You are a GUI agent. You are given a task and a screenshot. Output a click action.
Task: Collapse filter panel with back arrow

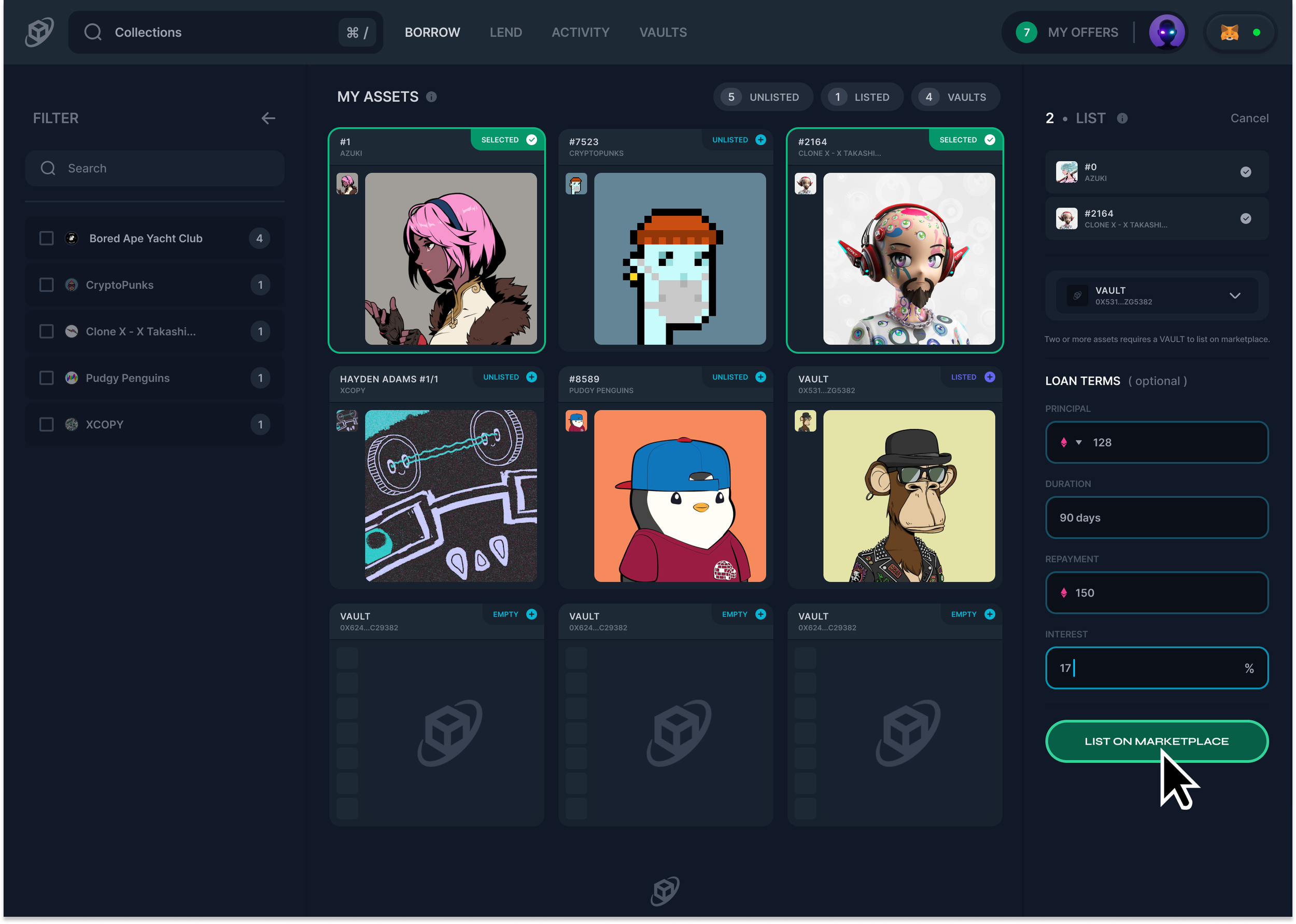tap(268, 118)
